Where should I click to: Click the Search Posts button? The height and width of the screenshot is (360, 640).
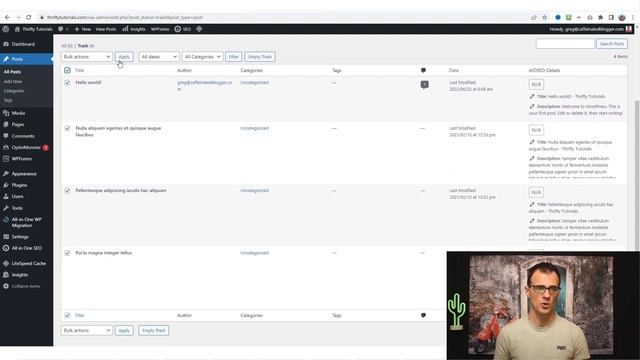612,44
